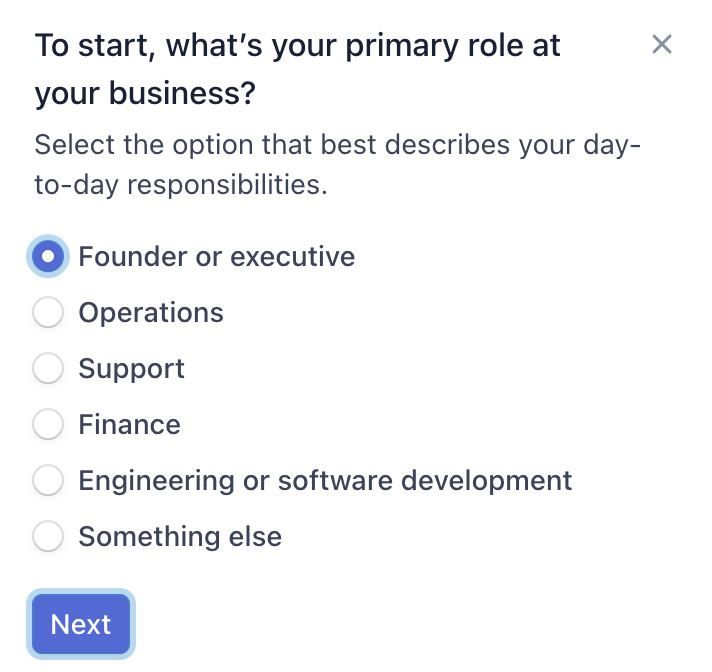Choose the Operations radio button
The width and height of the screenshot is (712, 672).
click(48, 312)
